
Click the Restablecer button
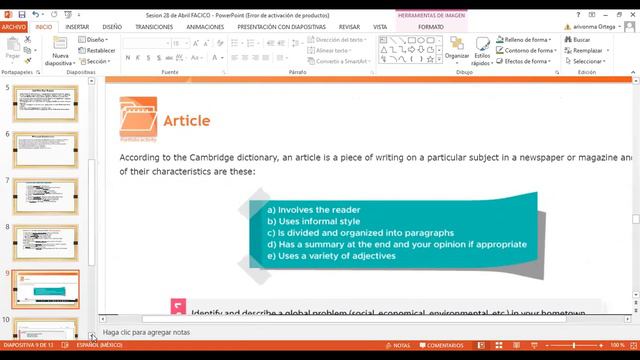97,50
